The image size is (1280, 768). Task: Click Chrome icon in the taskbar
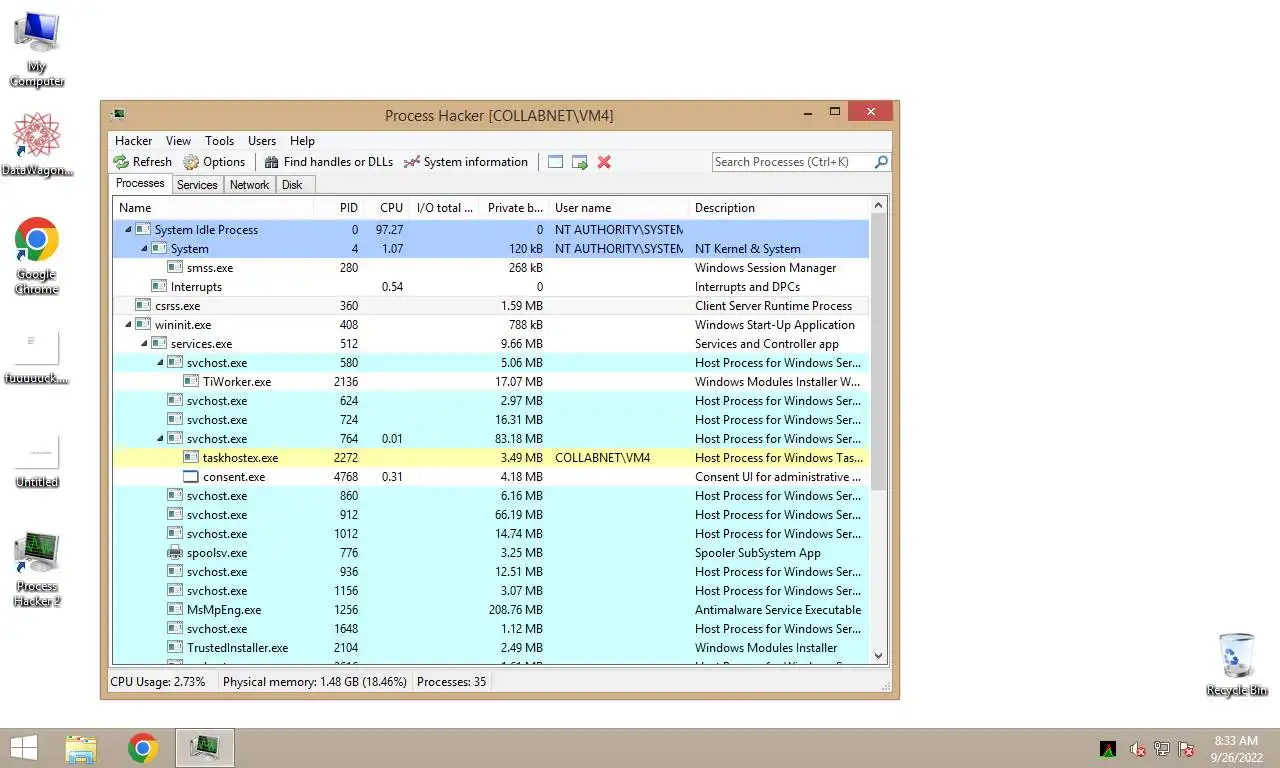143,748
